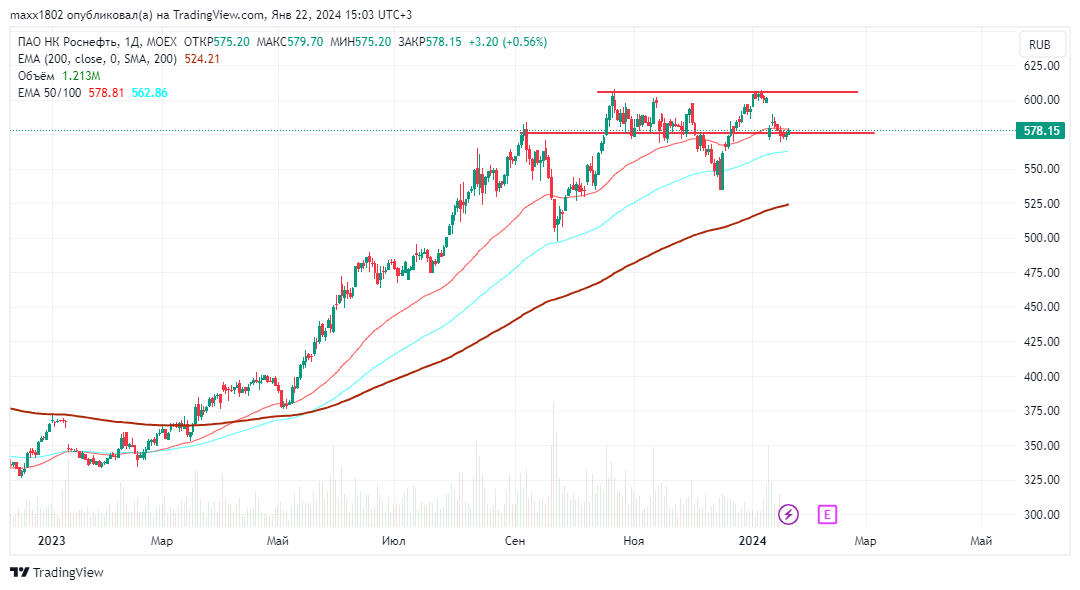Image resolution: width=1080 pixels, height=590 pixels.
Task: Click the purple lightning bolt event icon
Action: (788, 514)
